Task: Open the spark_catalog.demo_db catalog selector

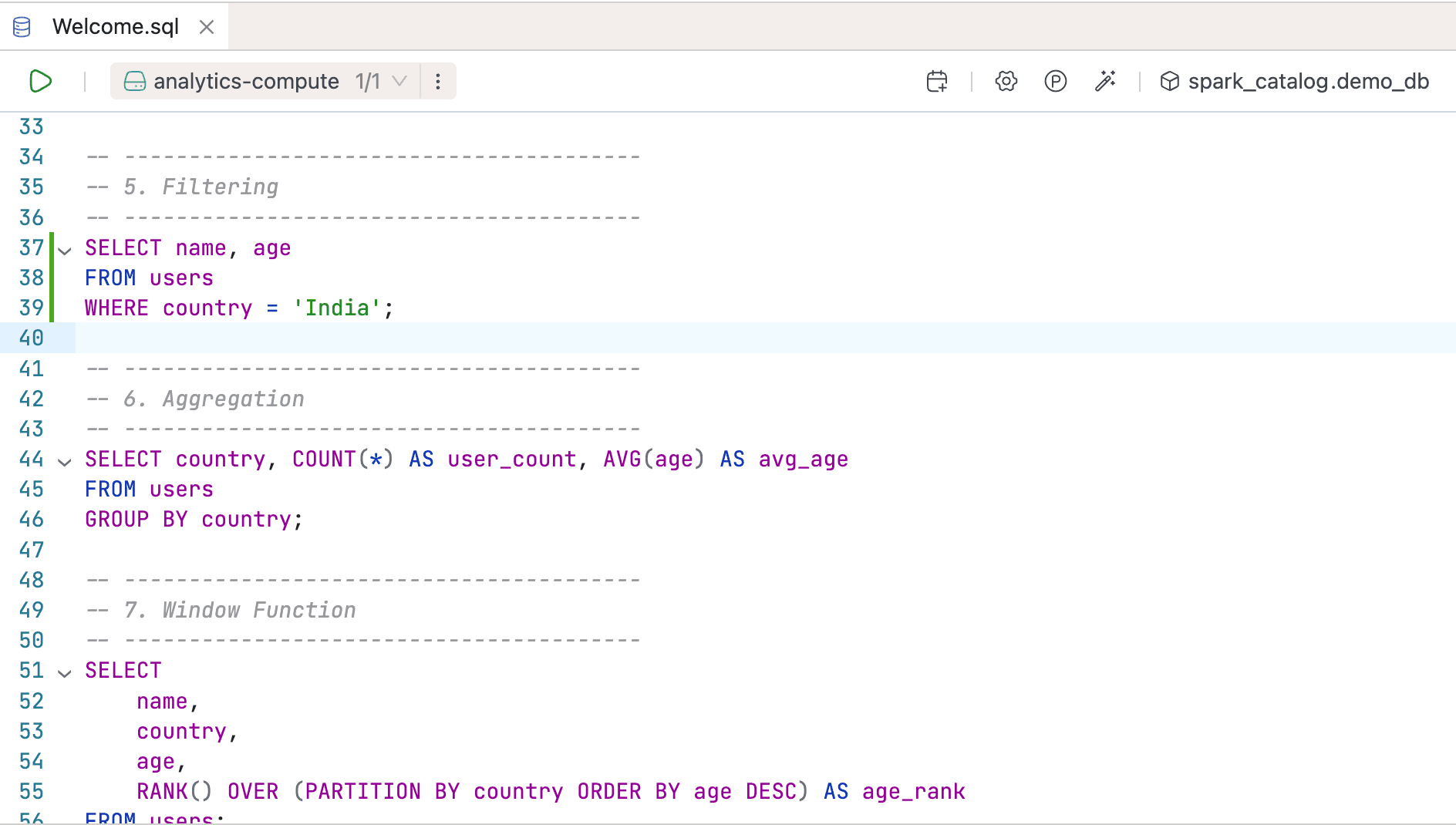Action: pos(1306,80)
